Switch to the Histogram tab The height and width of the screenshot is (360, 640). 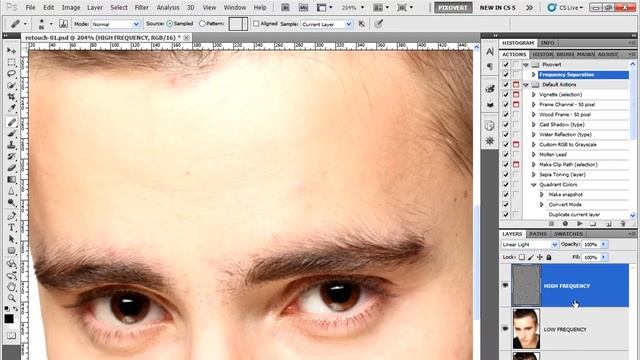(518, 43)
